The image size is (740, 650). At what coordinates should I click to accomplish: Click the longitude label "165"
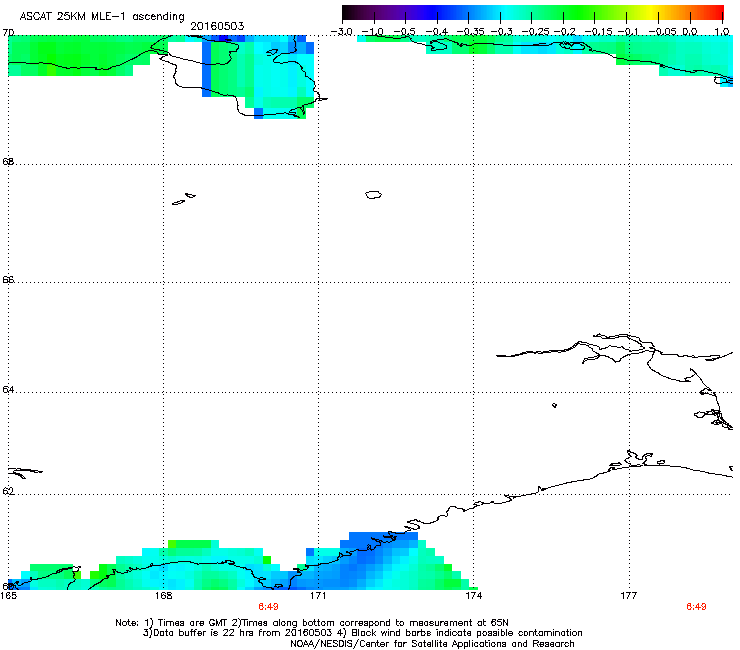pyautogui.click(x=8, y=596)
